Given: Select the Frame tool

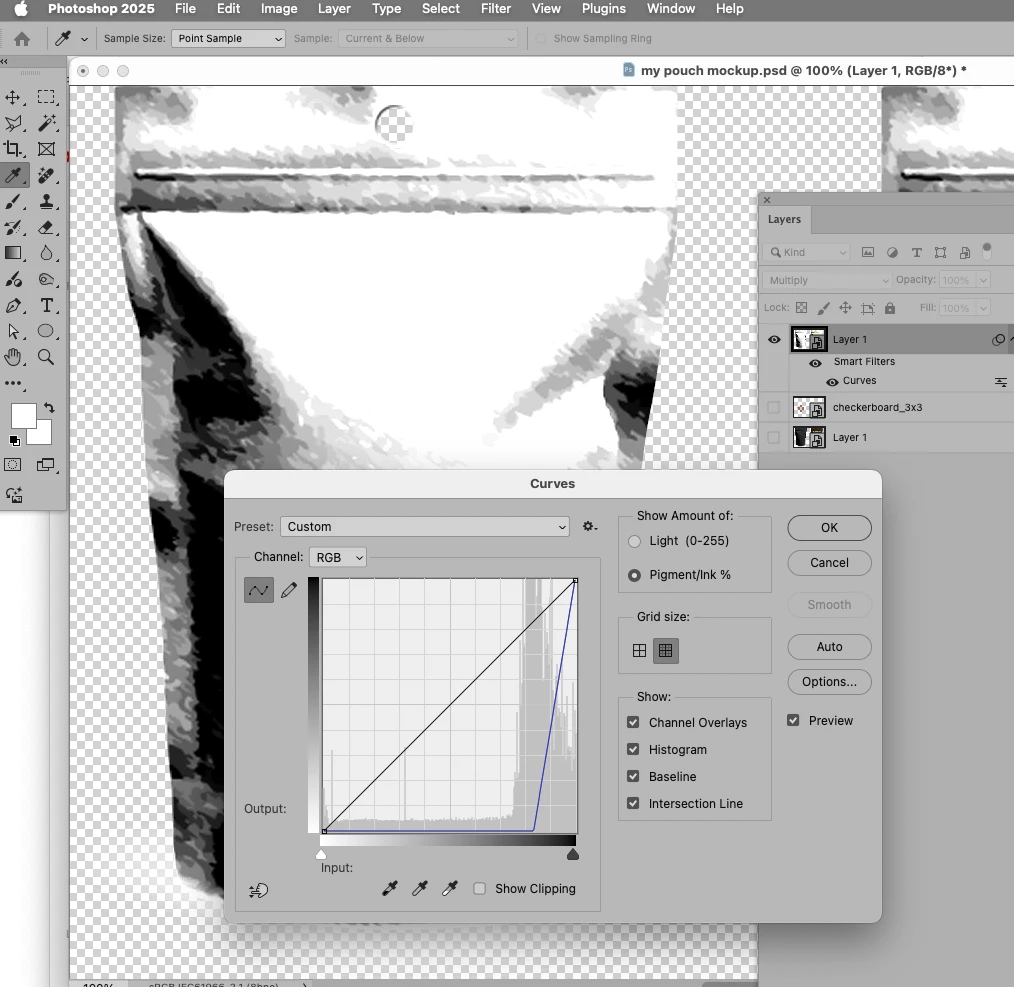Looking at the screenshot, I should click(46, 149).
